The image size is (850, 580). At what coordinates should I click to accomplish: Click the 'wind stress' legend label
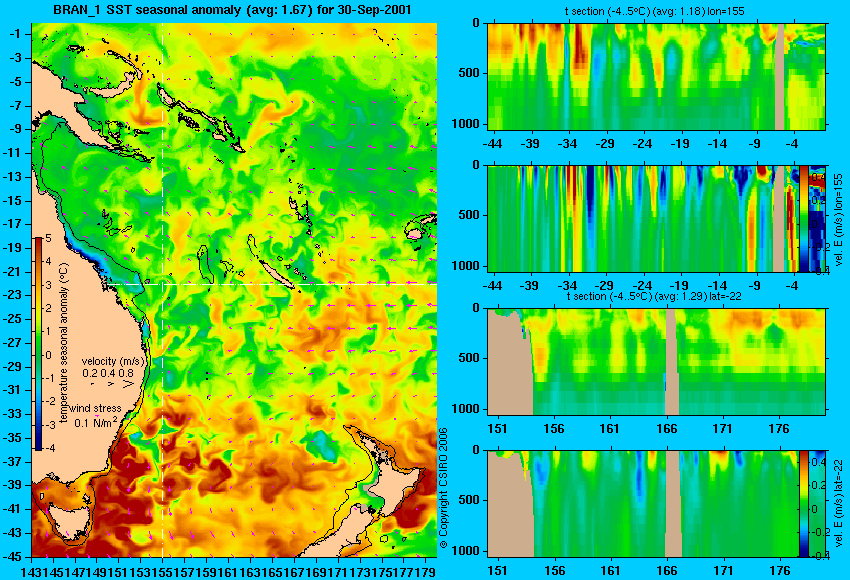pyautogui.click(x=95, y=408)
